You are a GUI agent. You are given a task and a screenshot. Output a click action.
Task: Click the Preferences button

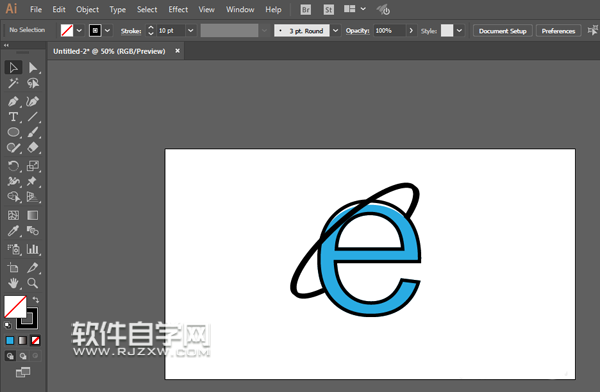[558, 31]
